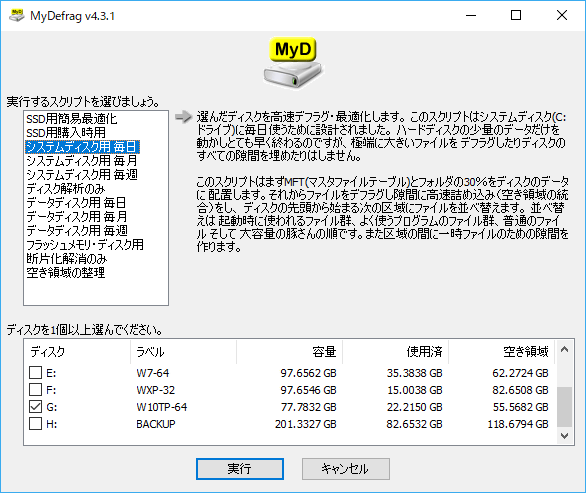
Task: Select script ディスク解析のみ
Action: [x=66, y=189]
